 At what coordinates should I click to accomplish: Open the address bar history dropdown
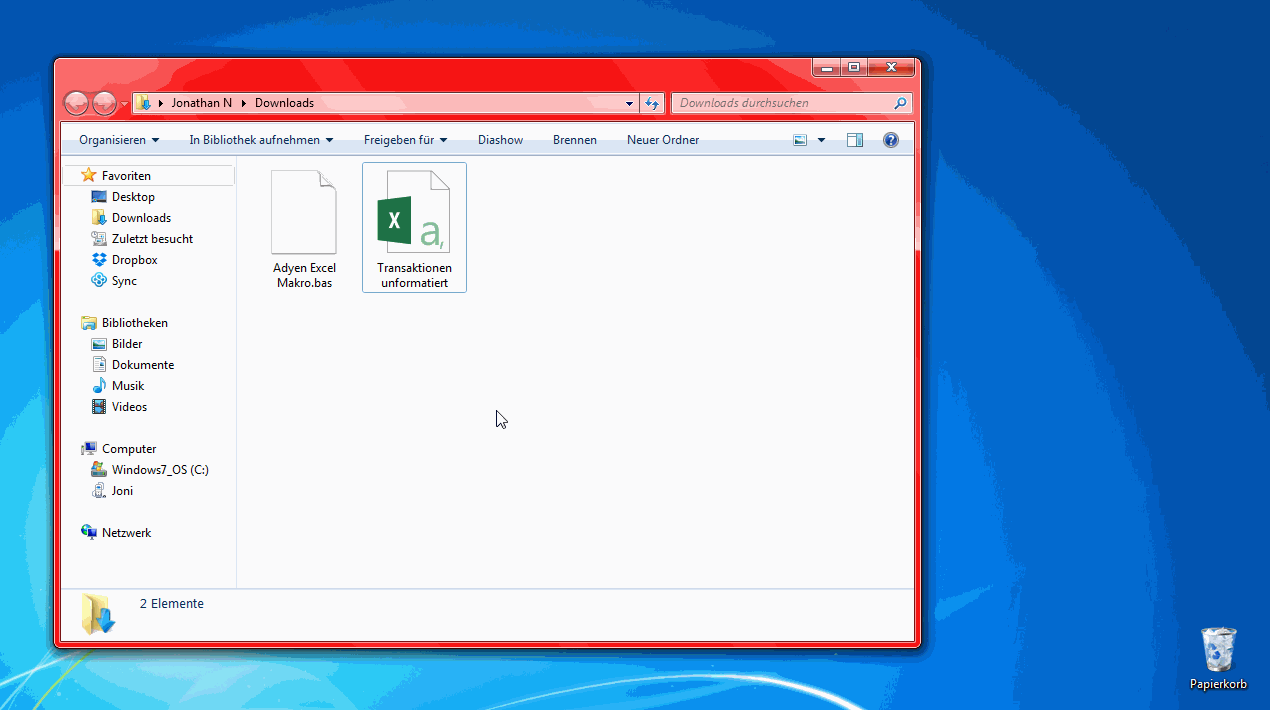click(630, 103)
